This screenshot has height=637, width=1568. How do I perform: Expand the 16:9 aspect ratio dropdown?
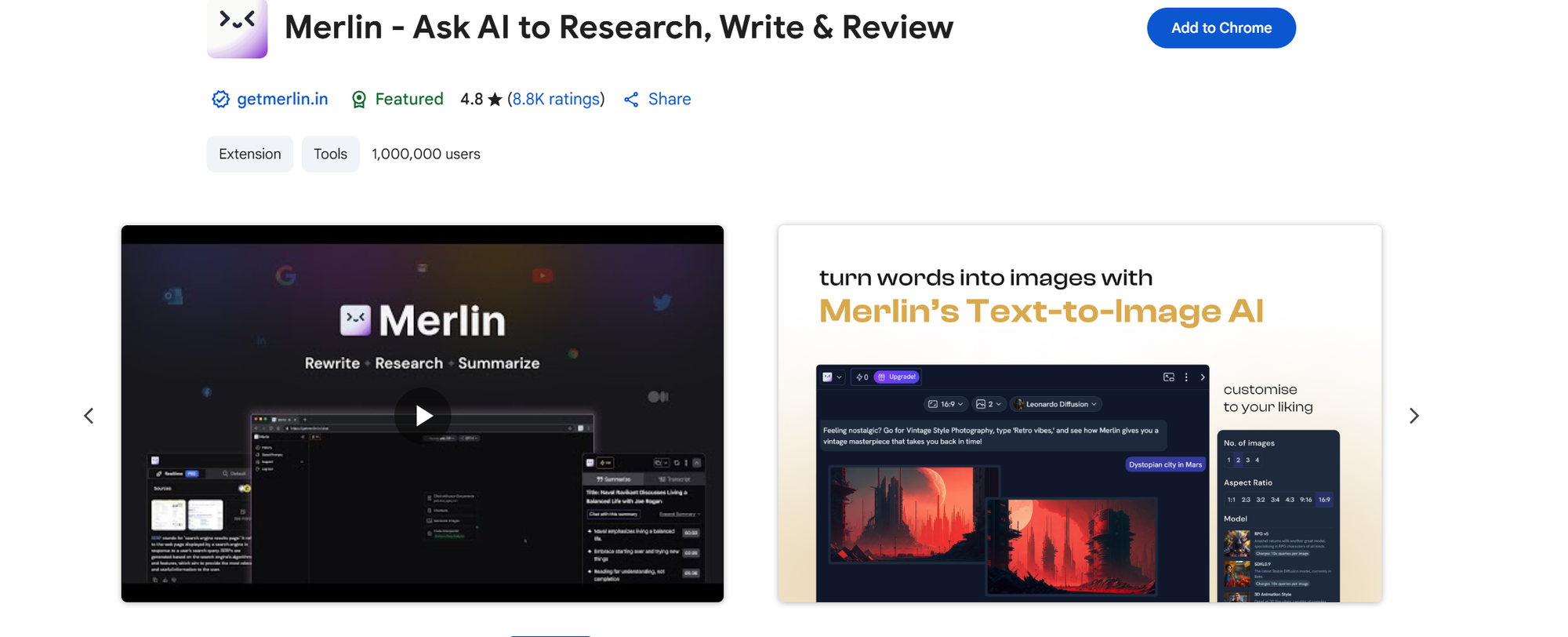tap(946, 405)
